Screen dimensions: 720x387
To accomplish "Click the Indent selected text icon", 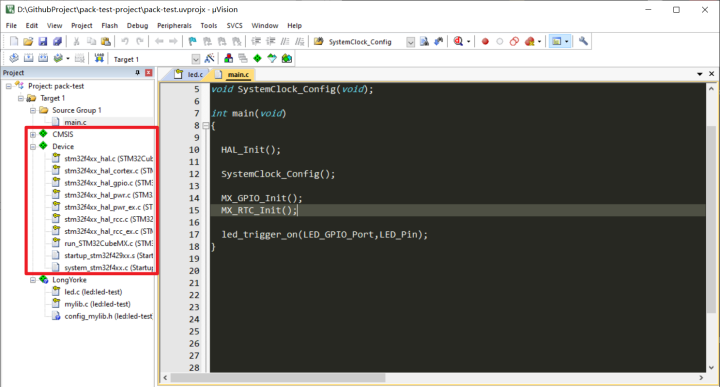I will [x=256, y=41].
